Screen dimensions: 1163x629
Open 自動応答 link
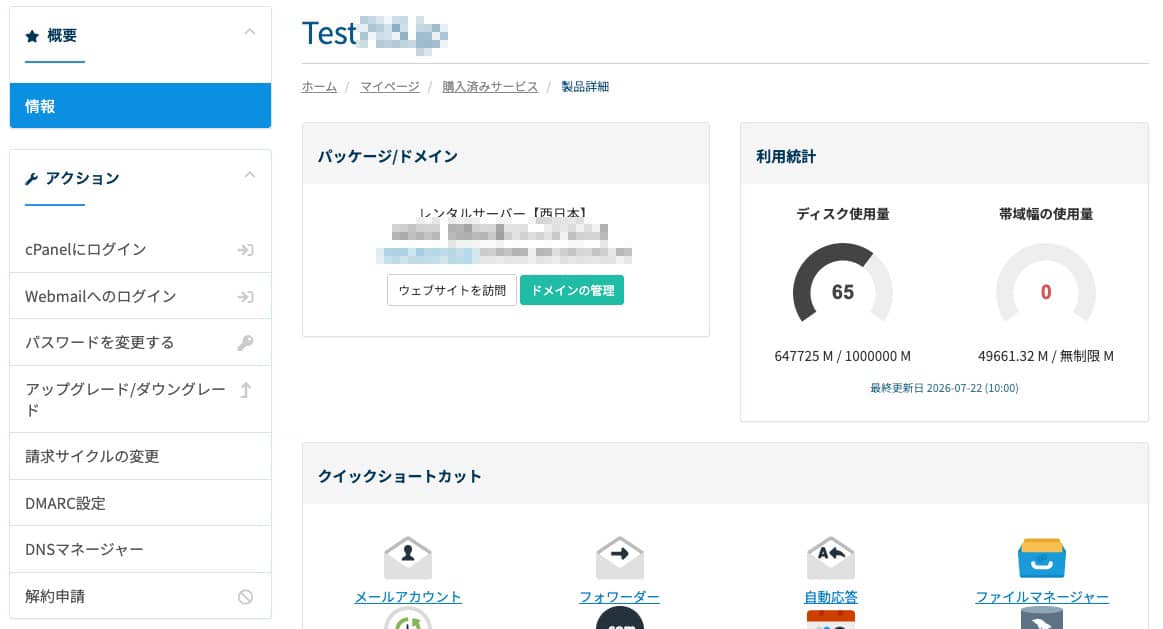coord(831,596)
